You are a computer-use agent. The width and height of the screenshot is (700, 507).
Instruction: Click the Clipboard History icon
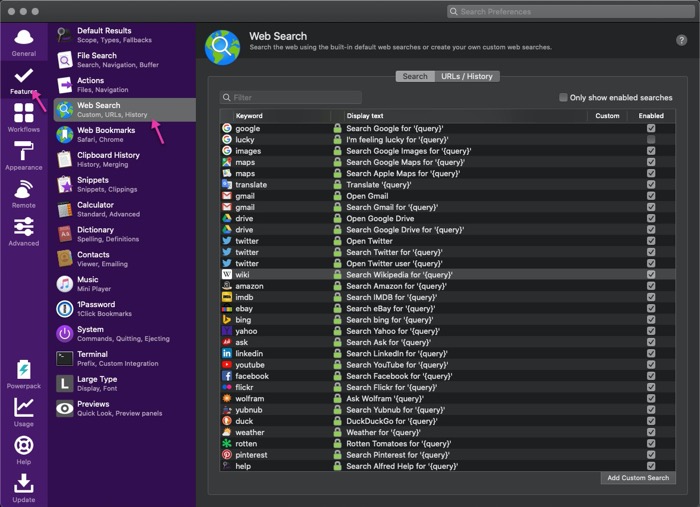point(65,159)
